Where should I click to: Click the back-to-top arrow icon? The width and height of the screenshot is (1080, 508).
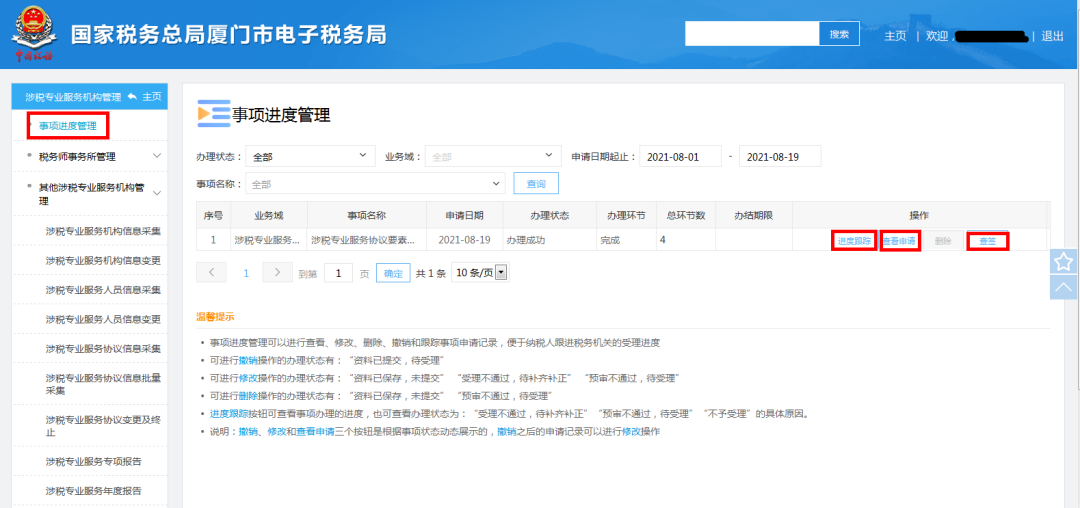coord(1063,286)
